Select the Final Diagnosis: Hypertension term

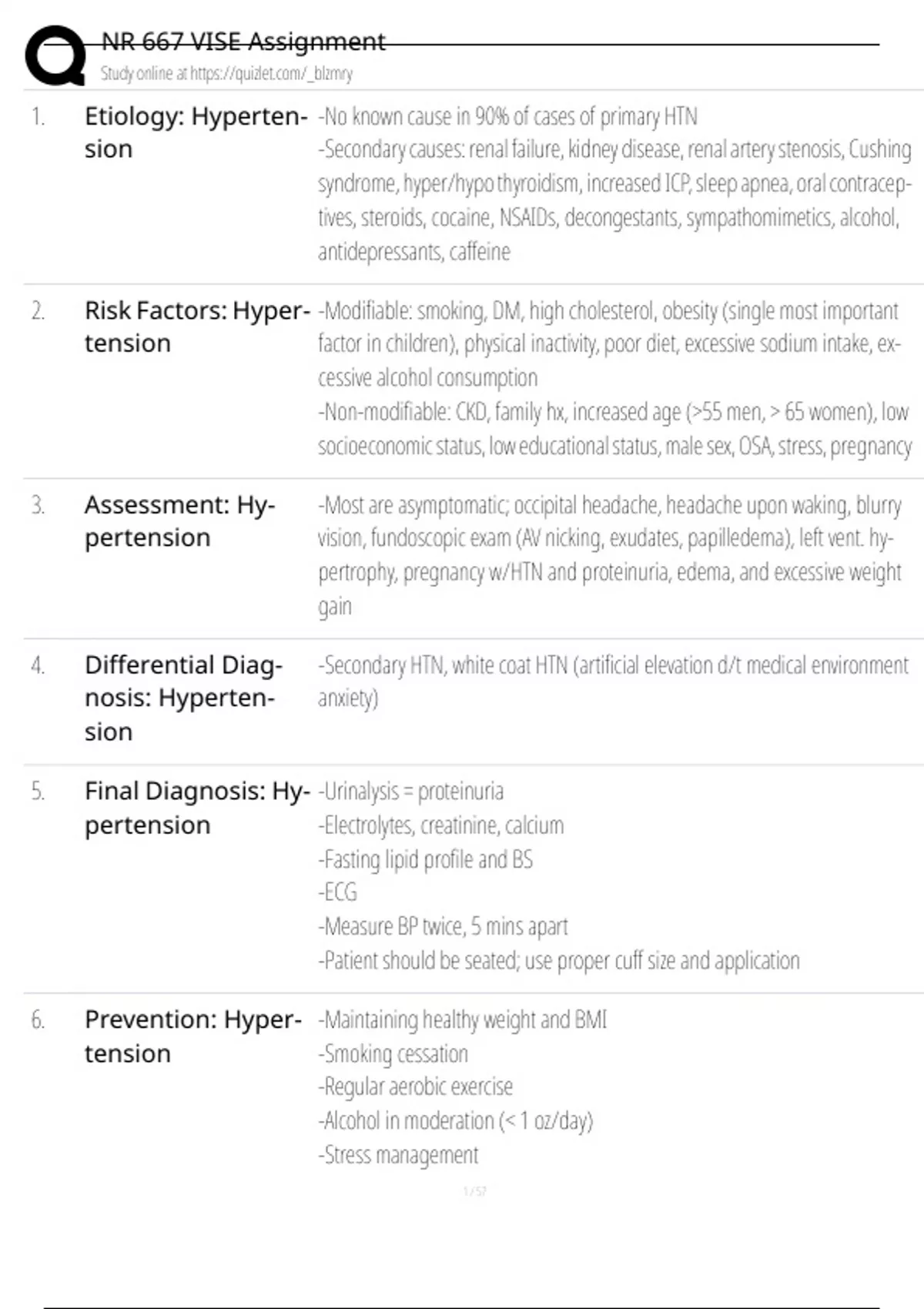coord(196,808)
